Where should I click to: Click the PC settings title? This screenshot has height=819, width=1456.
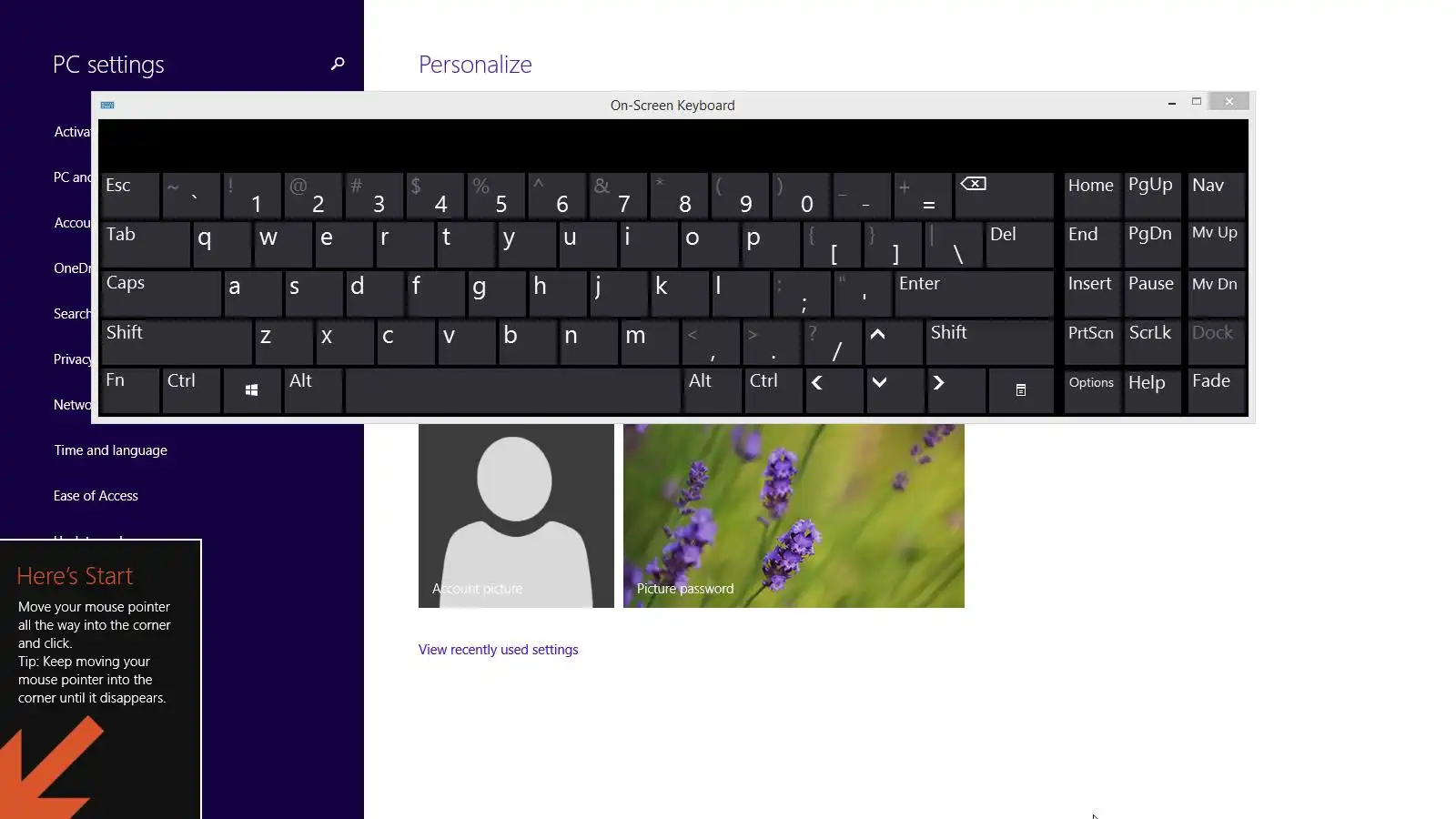click(x=108, y=65)
